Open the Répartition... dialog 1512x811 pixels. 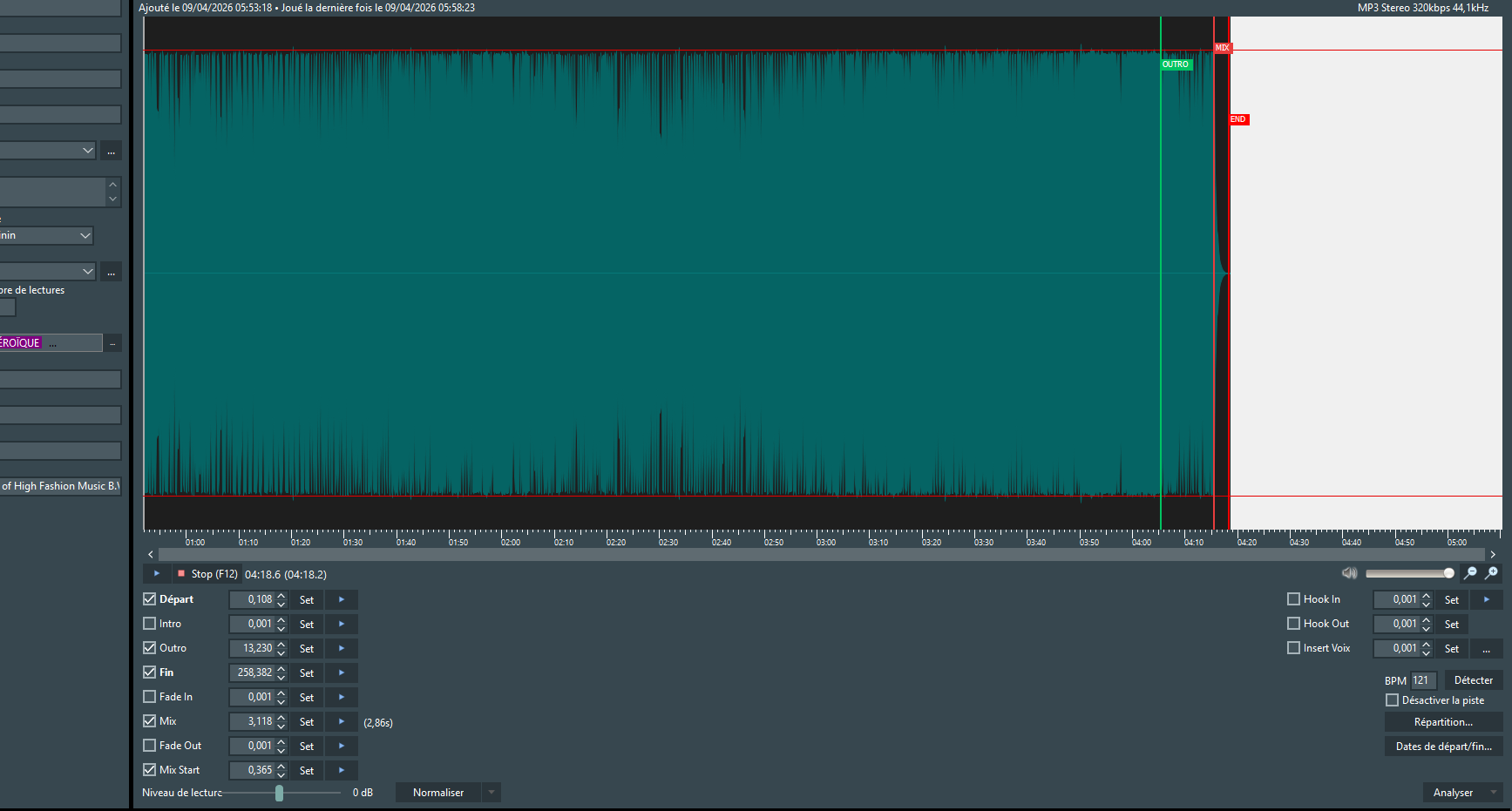click(1443, 722)
